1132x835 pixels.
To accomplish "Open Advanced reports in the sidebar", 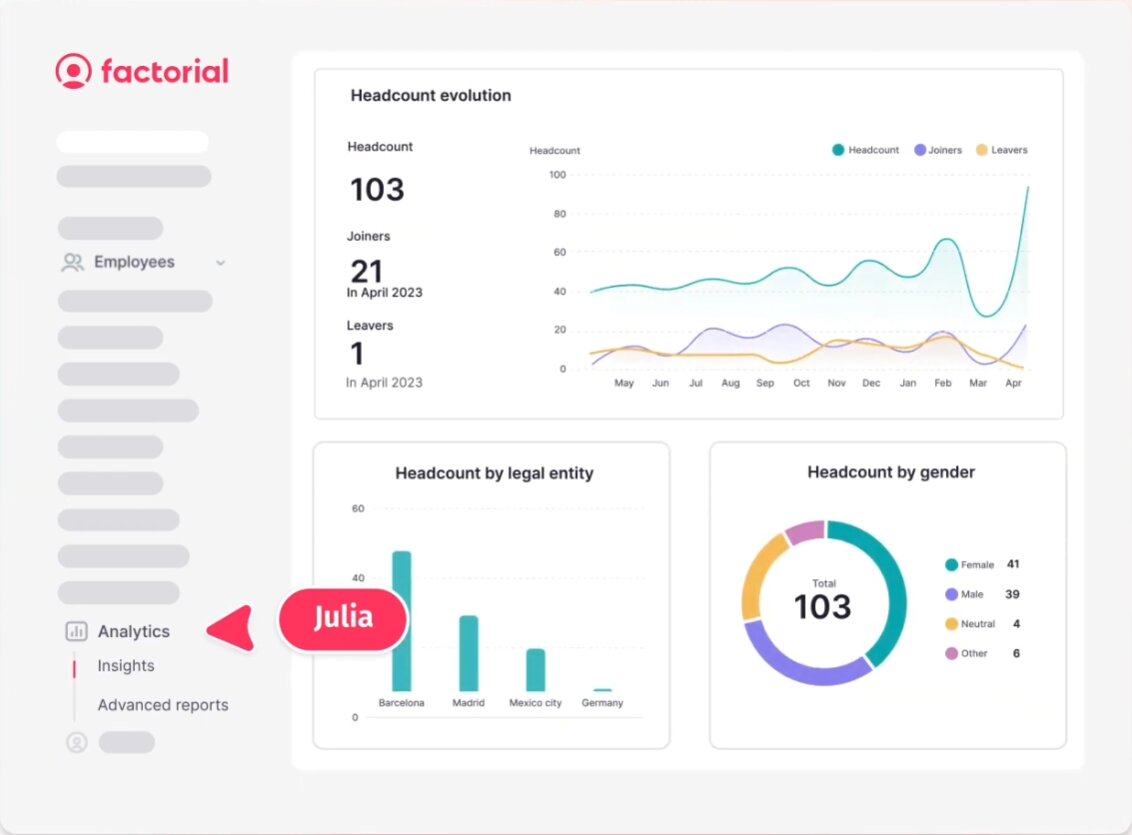I will [x=163, y=705].
